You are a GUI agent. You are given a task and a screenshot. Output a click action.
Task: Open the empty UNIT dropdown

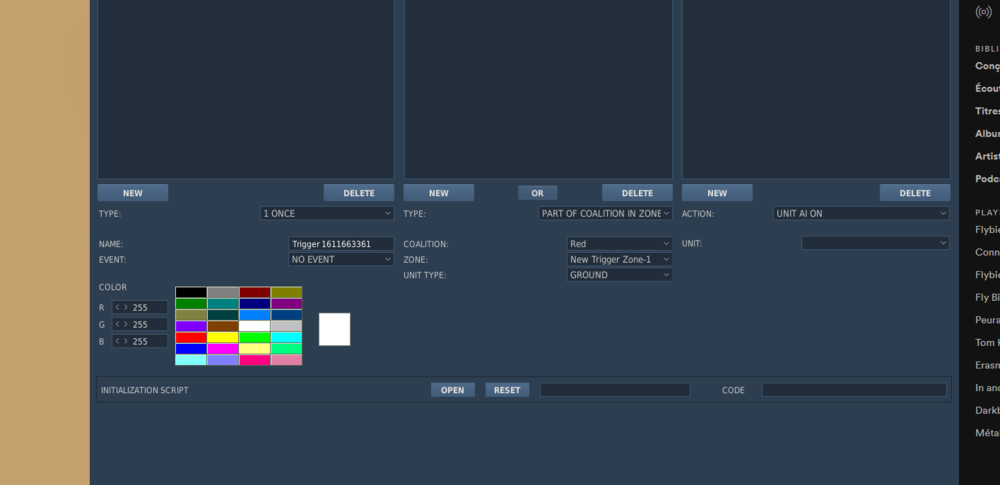[x=875, y=243]
